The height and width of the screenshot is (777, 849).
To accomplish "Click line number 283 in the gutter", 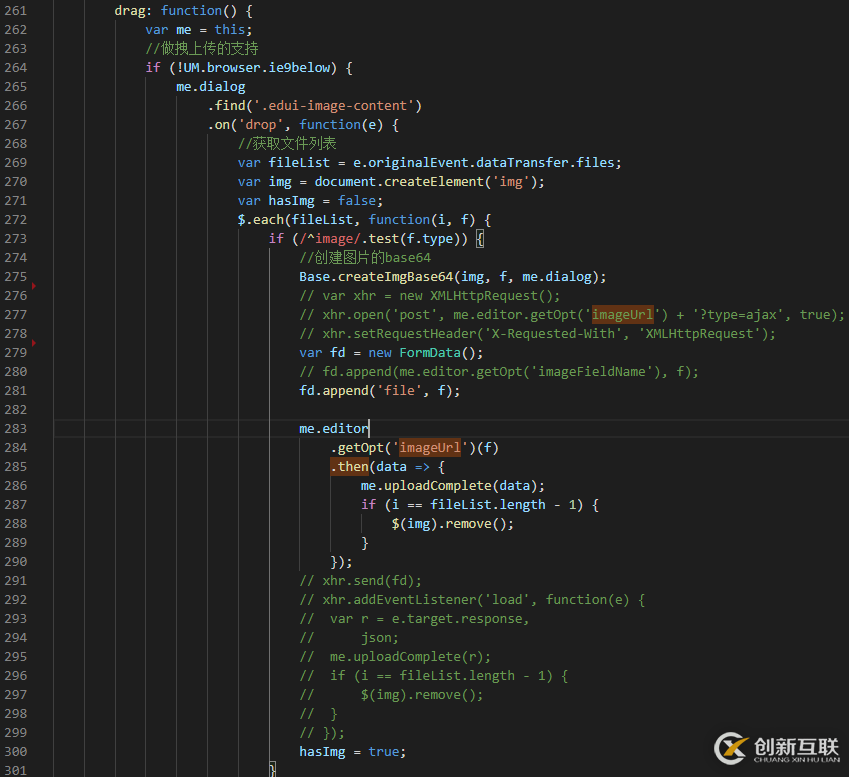I will pyautogui.click(x=15, y=429).
